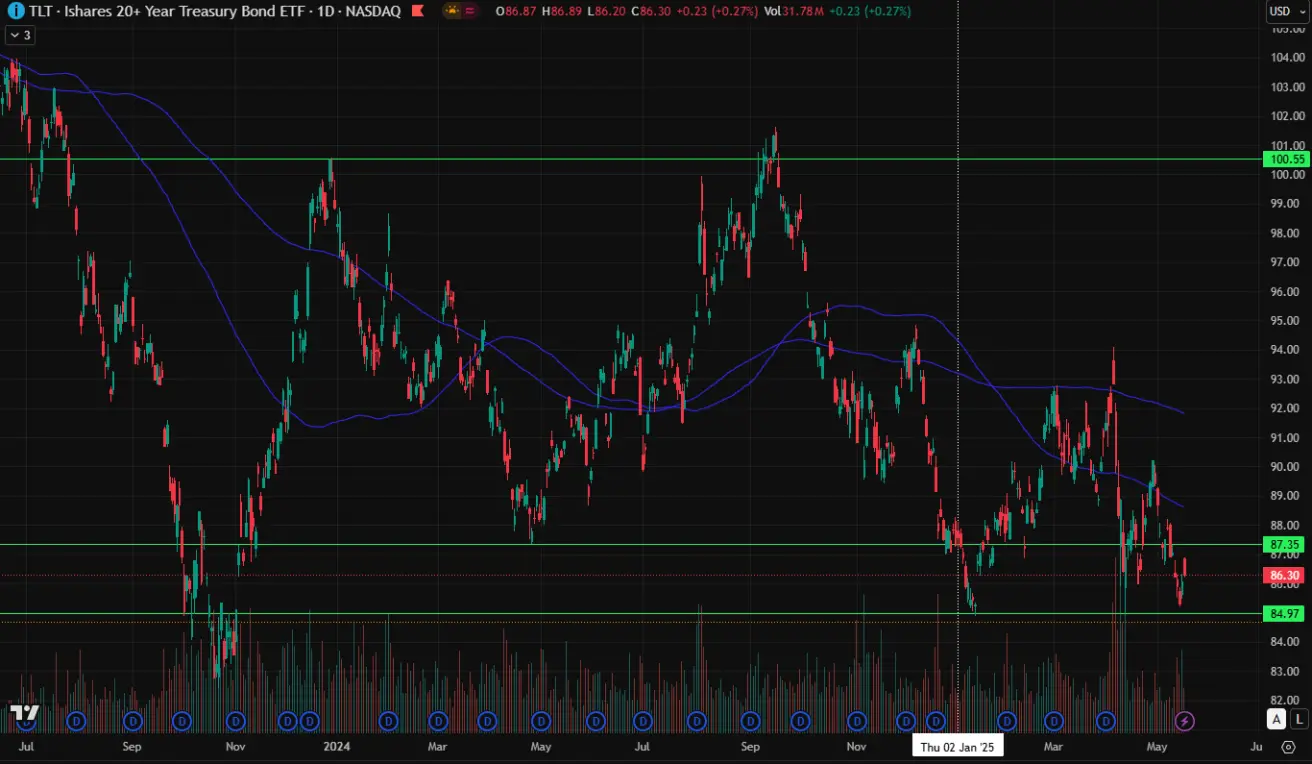Toggle logarithmic scale L button
Viewport: 1312px width, 764px height.
(x=1298, y=718)
